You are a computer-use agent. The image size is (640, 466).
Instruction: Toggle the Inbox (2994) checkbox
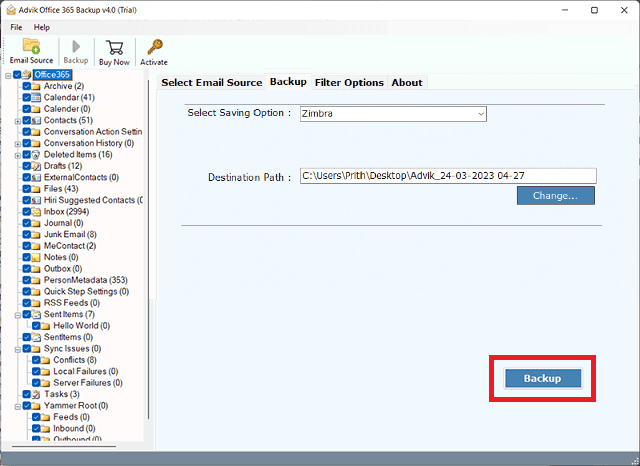point(27,212)
